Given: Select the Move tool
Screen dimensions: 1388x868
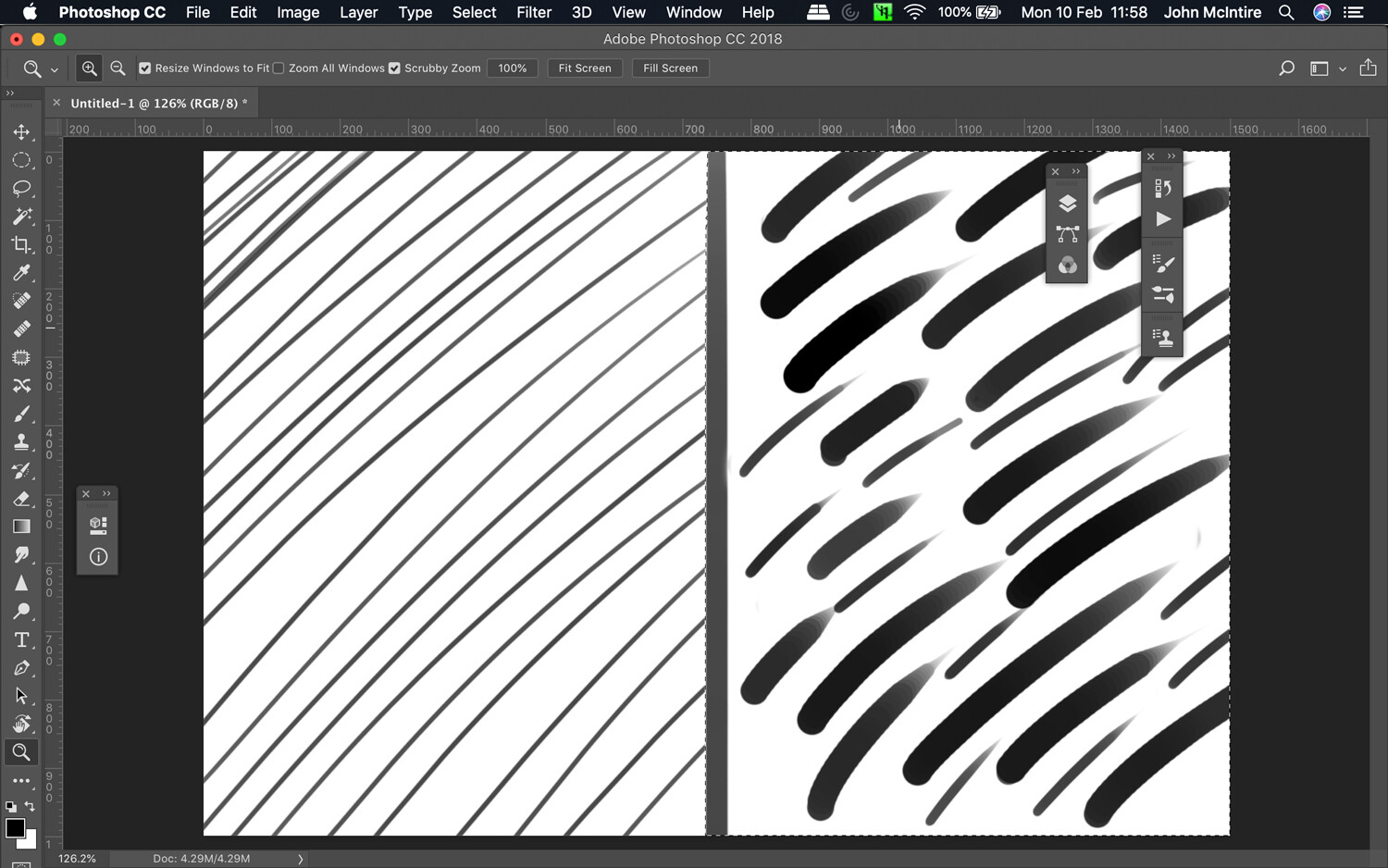Looking at the screenshot, I should click(22, 131).
